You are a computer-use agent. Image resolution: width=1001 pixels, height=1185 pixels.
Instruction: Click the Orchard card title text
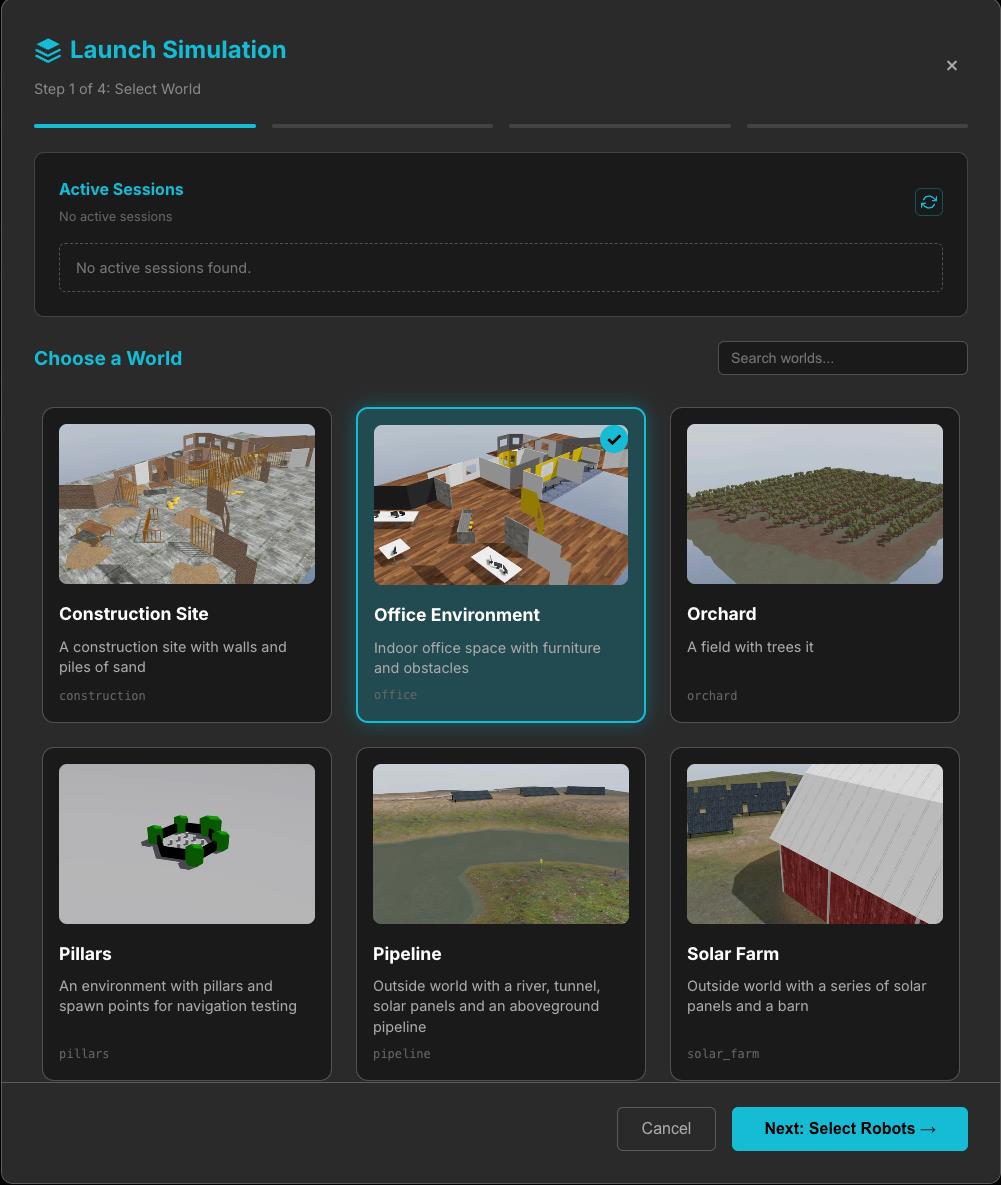(x=721, y=614)
